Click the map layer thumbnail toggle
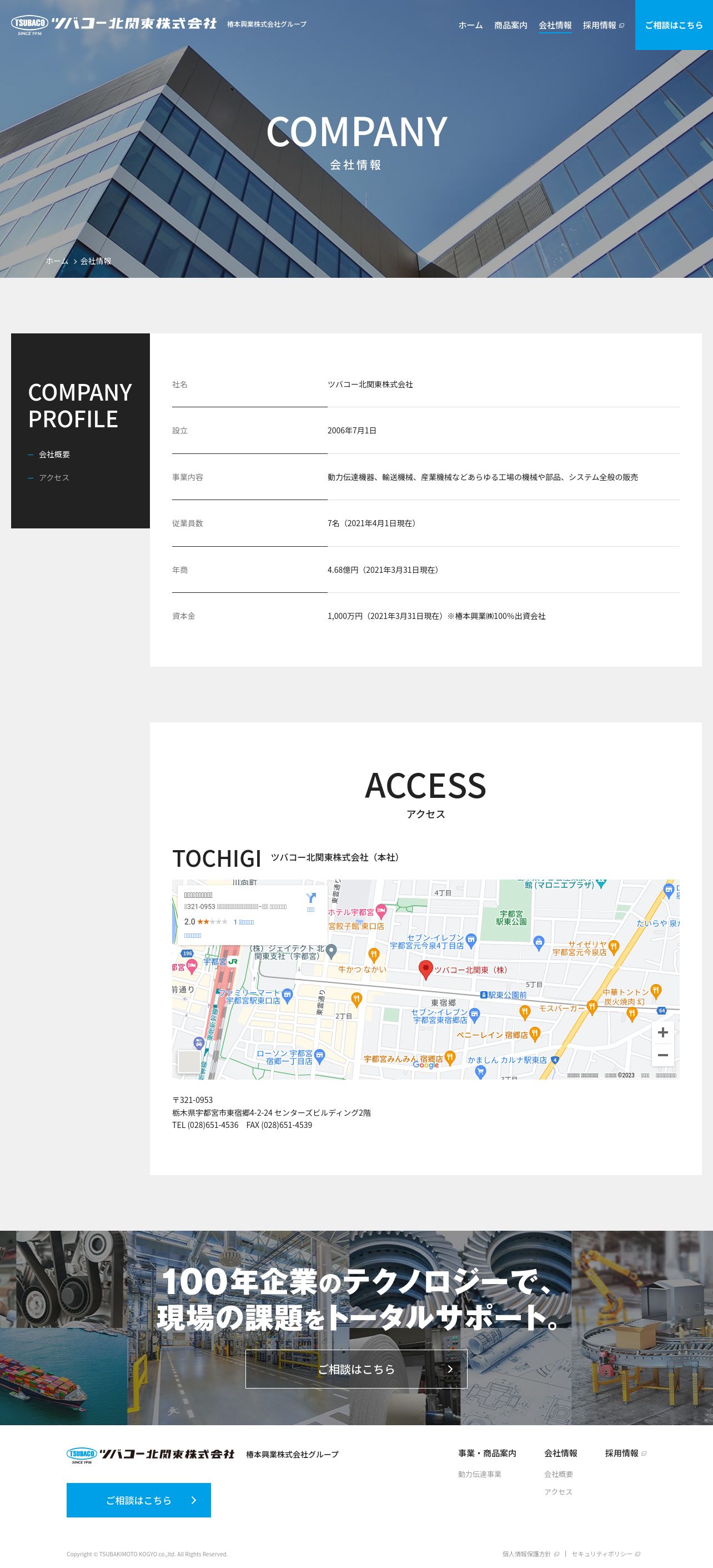Image resolution: width=713 pixels, height=1568 pixels. (189, 1062)
